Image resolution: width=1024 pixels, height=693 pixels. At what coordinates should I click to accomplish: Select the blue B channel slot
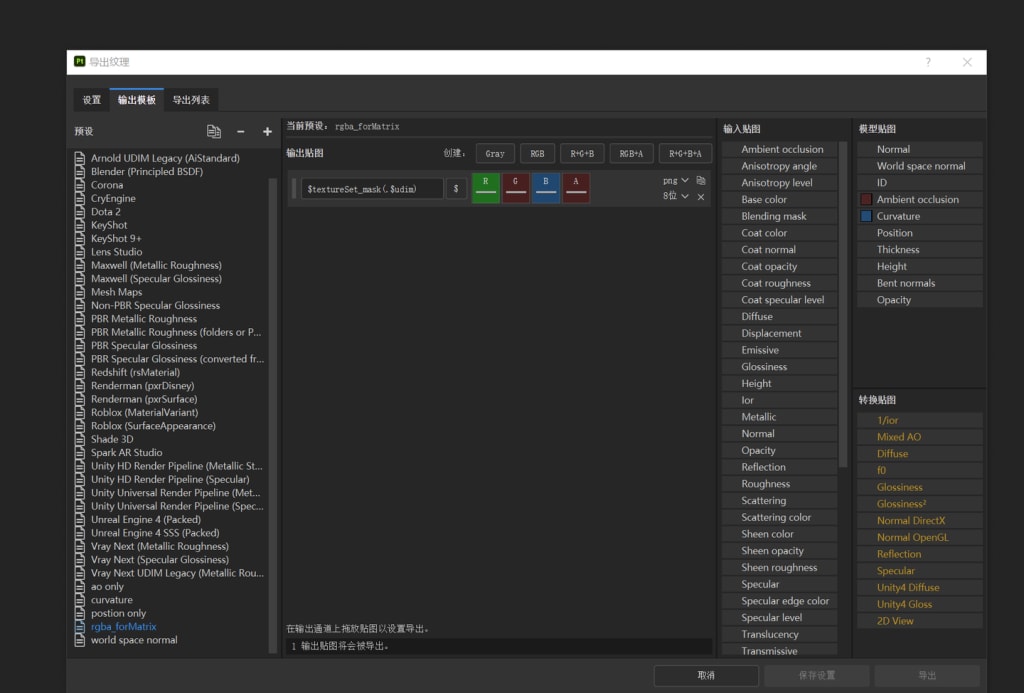click(545, 188)
